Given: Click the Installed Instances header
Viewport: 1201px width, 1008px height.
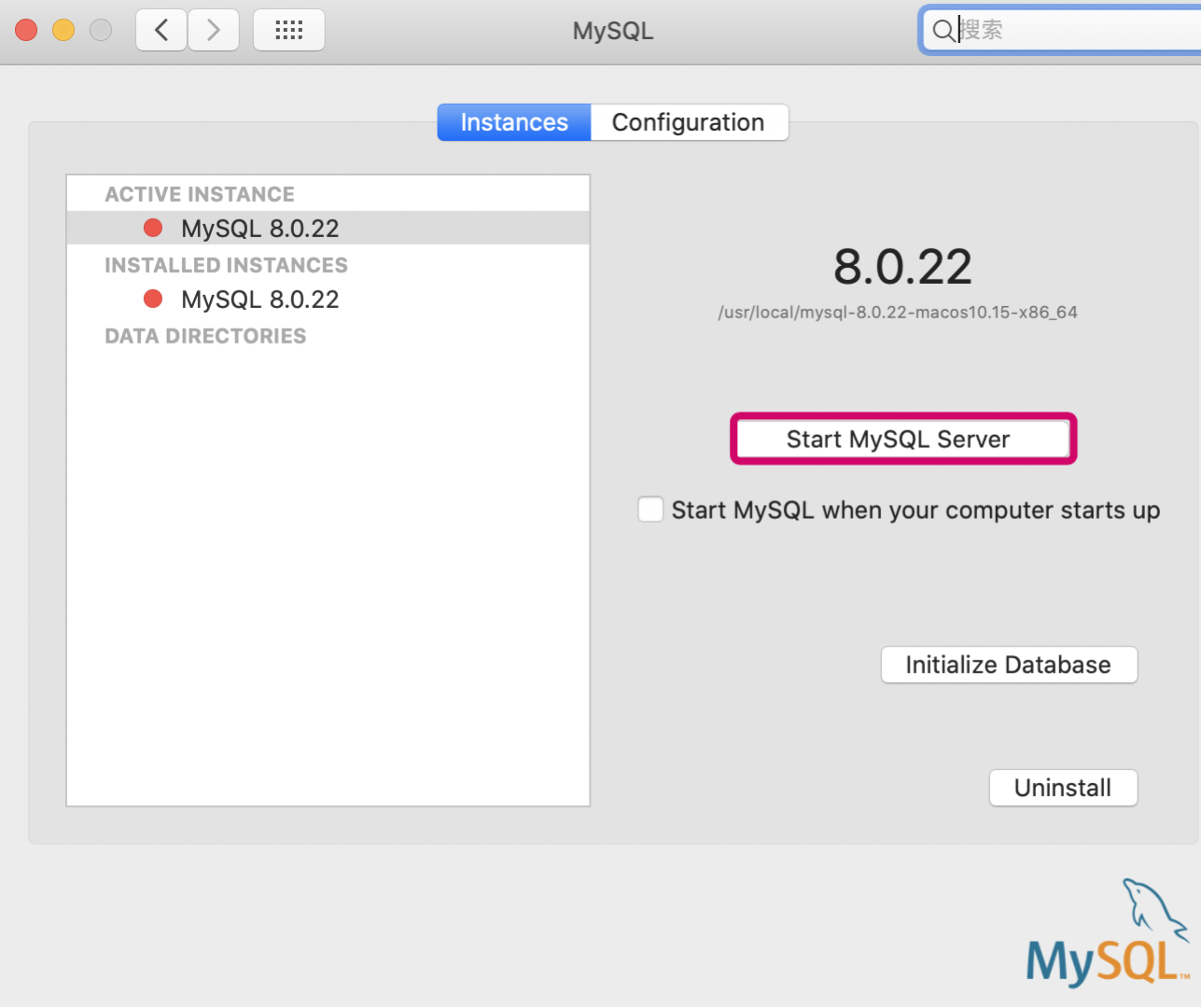Looking at the screenshot, I should 226,265.
